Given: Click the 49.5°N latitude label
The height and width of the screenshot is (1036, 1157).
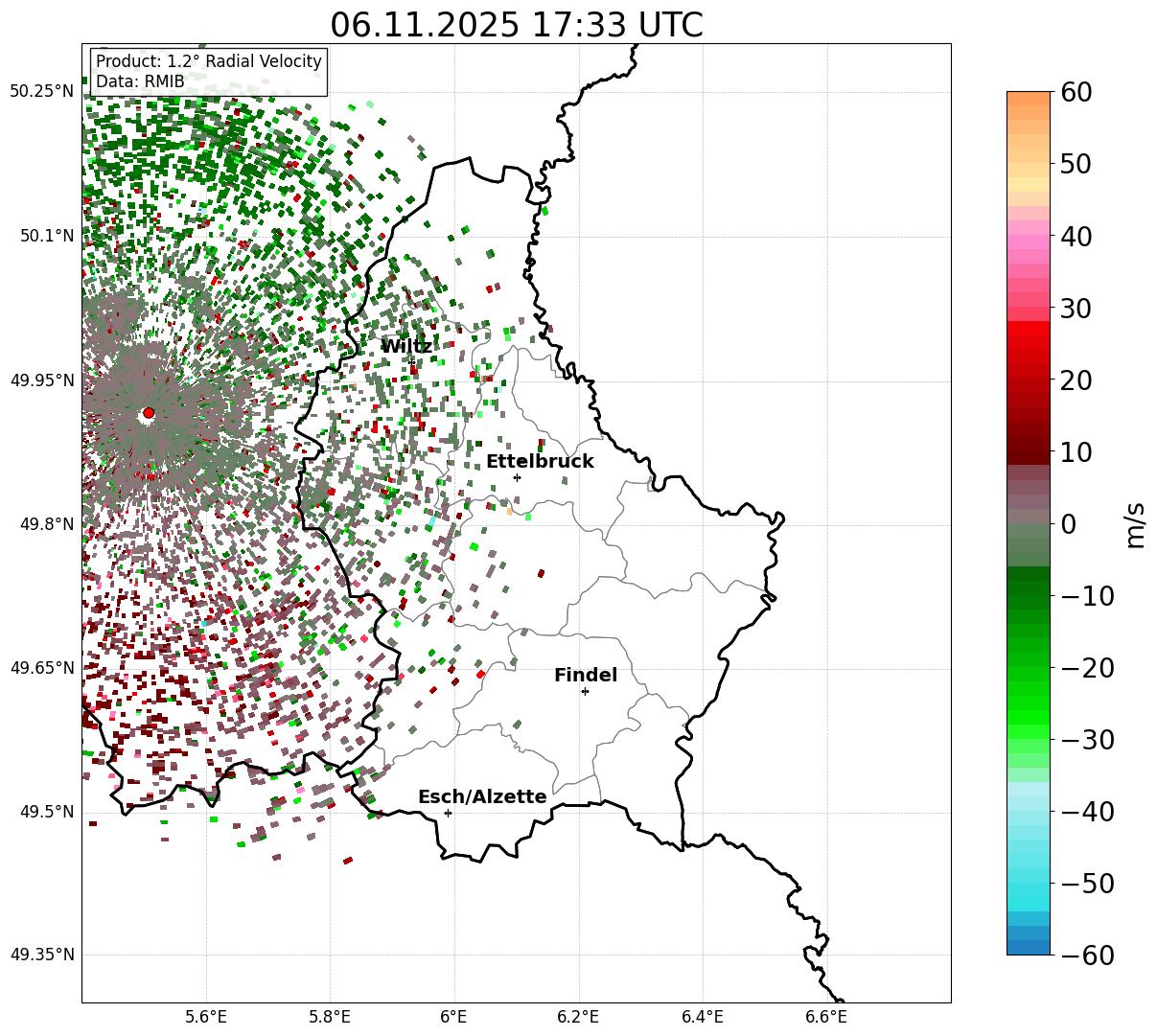Looking at the screenshot, I should tap(45, 812).
